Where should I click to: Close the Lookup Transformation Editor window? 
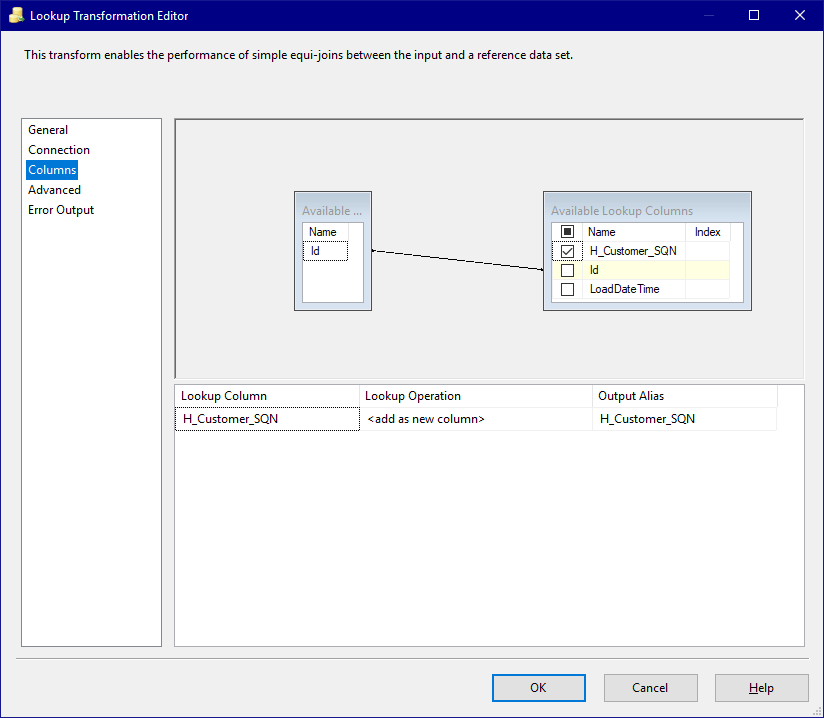800,15
